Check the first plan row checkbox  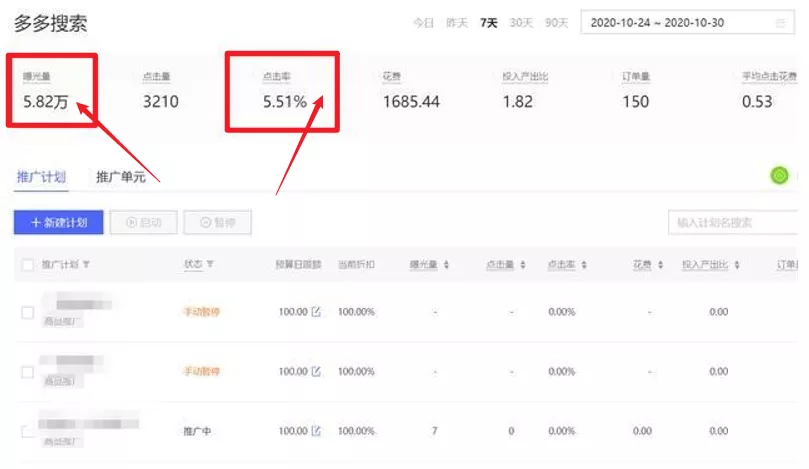[28, 312]
